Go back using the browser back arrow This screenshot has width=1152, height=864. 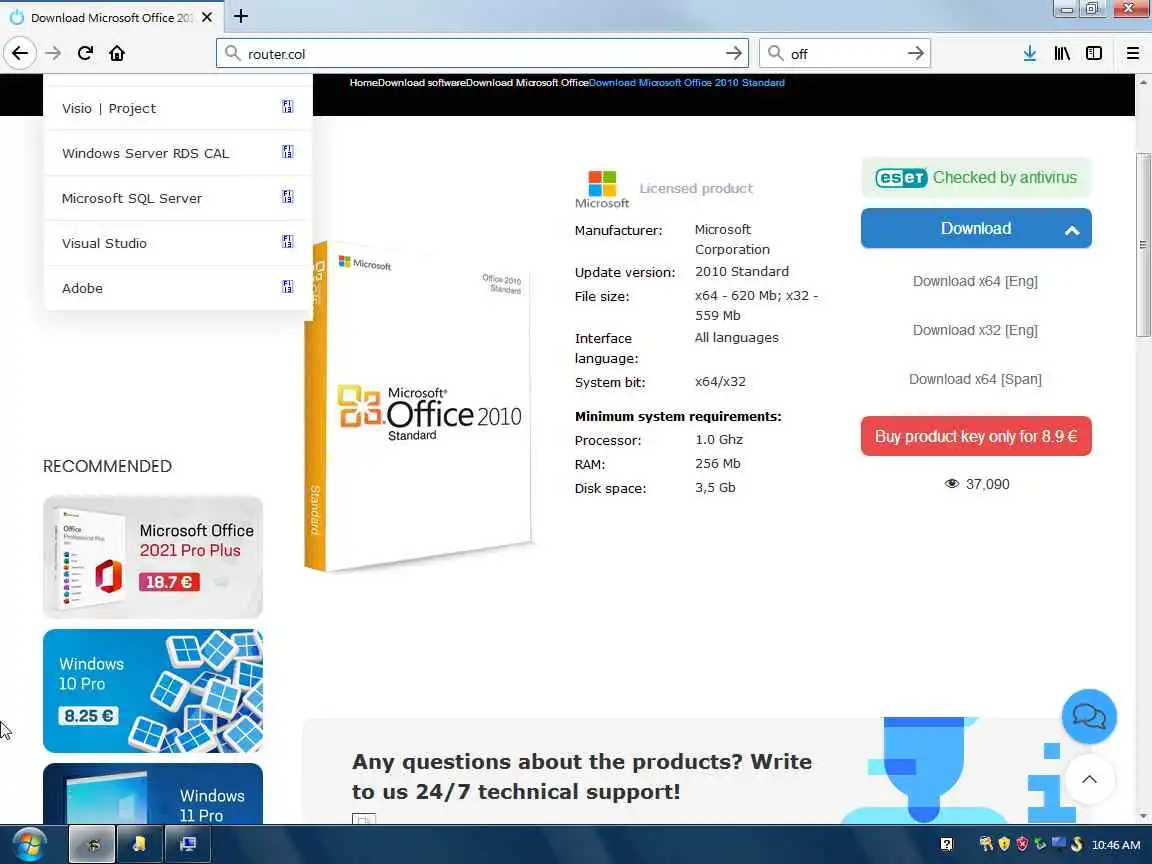[20, 53]
